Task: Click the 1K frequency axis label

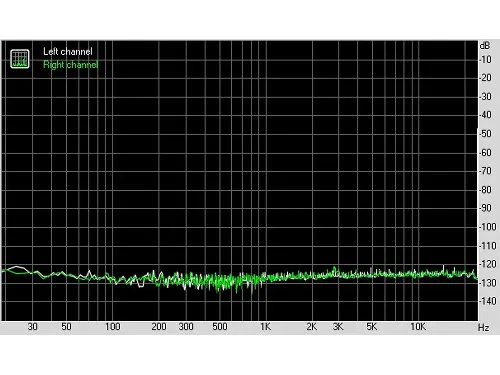Action: [x=265, y=327]
